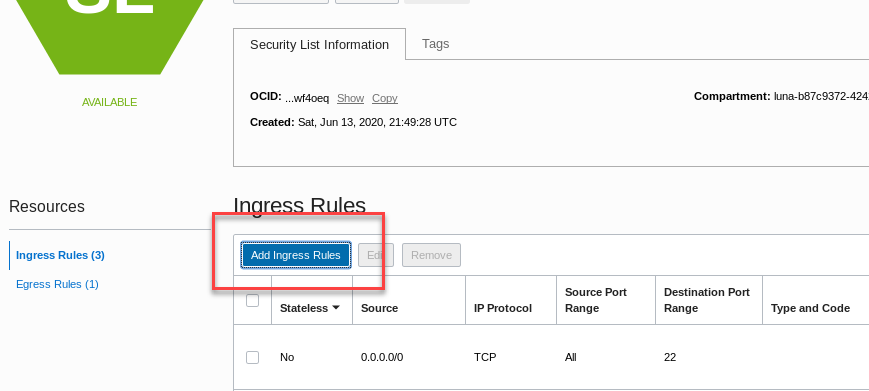Click the Source Port Range header
Screen dimensions: 869x391
click(x=596, y=300)
